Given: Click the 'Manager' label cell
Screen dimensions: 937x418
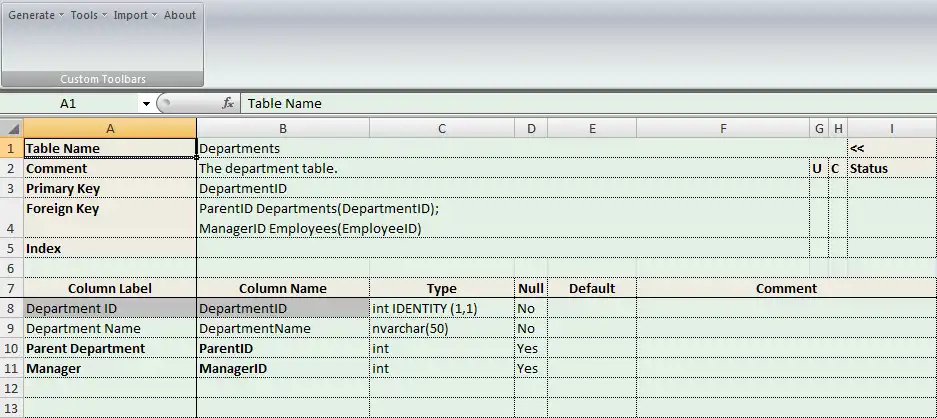Looking at the screenshot, I should coord(110,368).
